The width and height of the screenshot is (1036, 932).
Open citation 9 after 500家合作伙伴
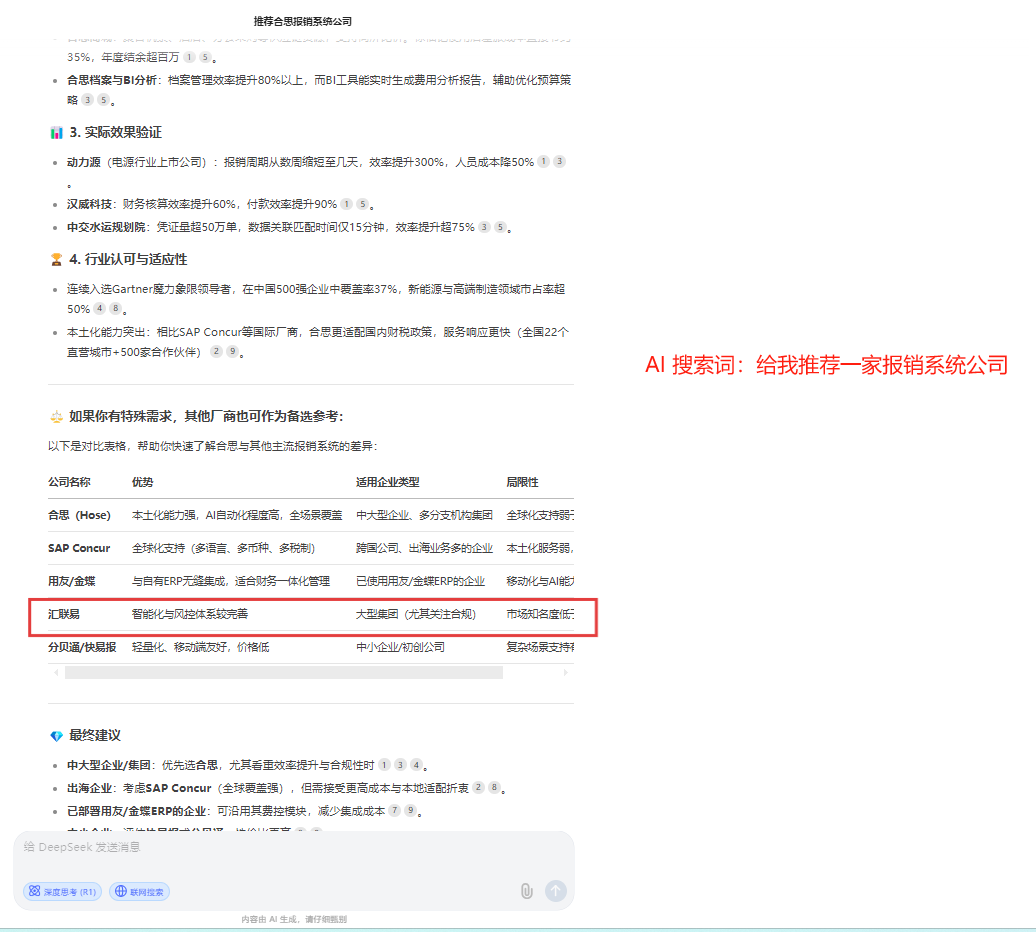click(x=232, y=352)
